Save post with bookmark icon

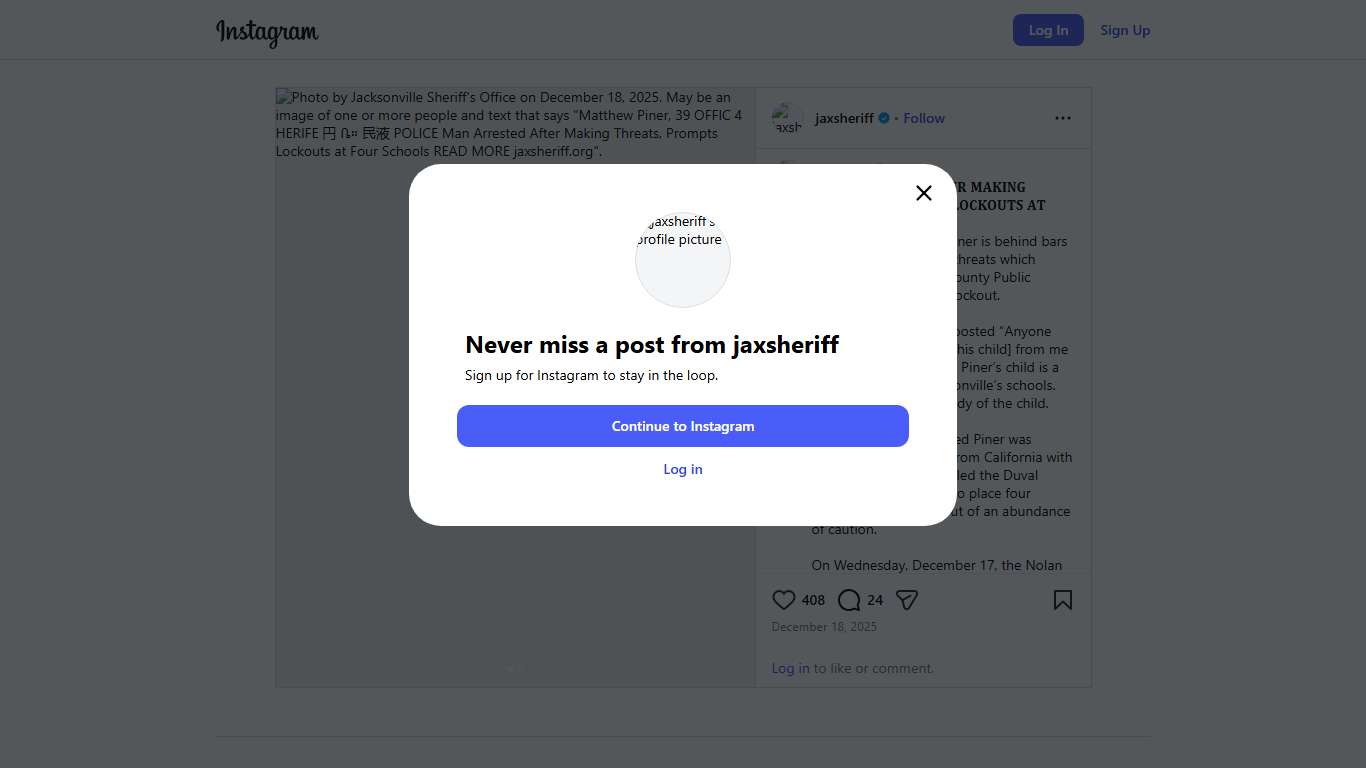[x=1062, y=600]
